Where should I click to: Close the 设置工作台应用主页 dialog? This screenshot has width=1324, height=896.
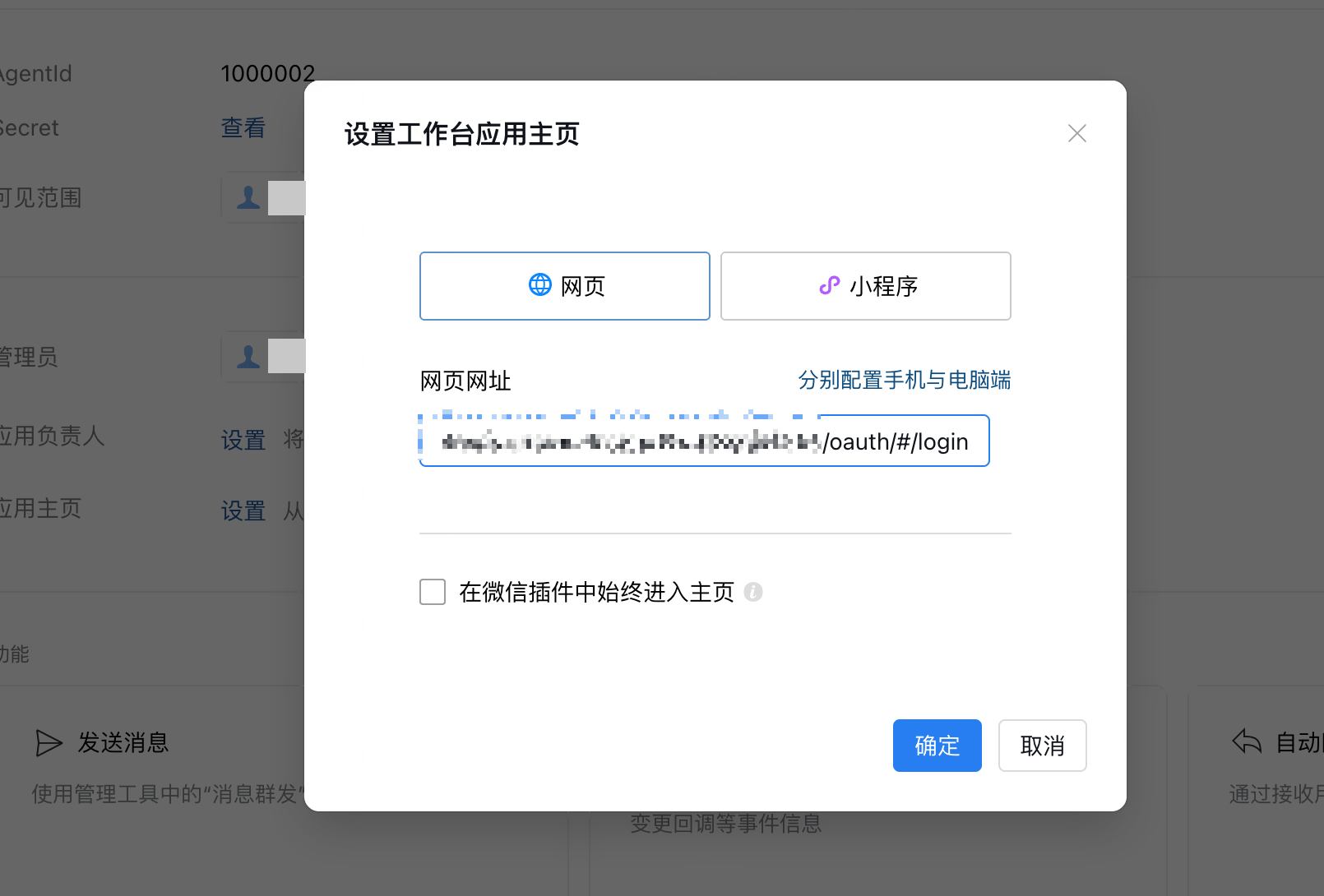[x=1077, y=133]
